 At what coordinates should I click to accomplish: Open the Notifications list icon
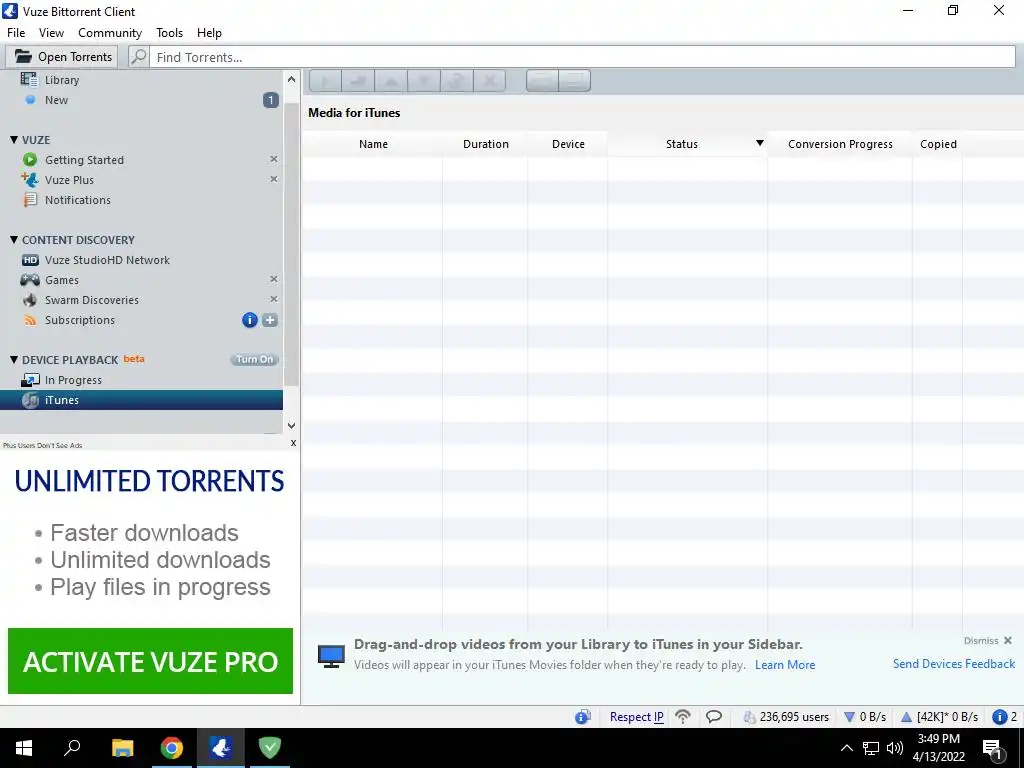click(30, 200)
